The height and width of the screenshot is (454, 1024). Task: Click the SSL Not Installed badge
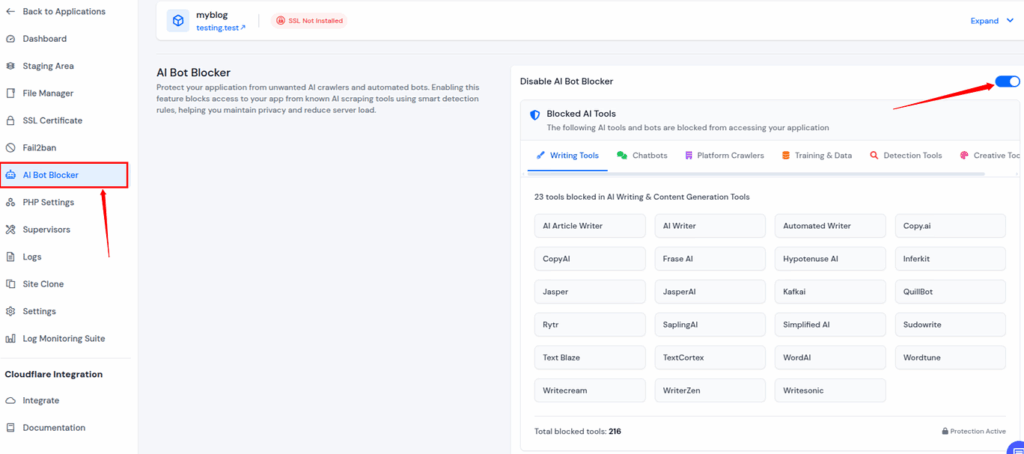coord(309,21)
